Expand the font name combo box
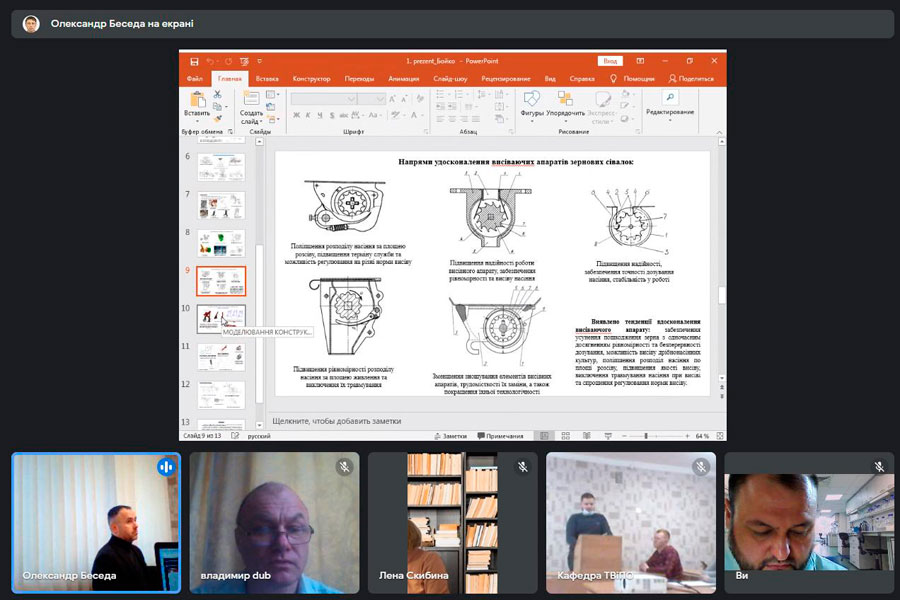This screenshot has height=600, width=900. coord(352,99)
